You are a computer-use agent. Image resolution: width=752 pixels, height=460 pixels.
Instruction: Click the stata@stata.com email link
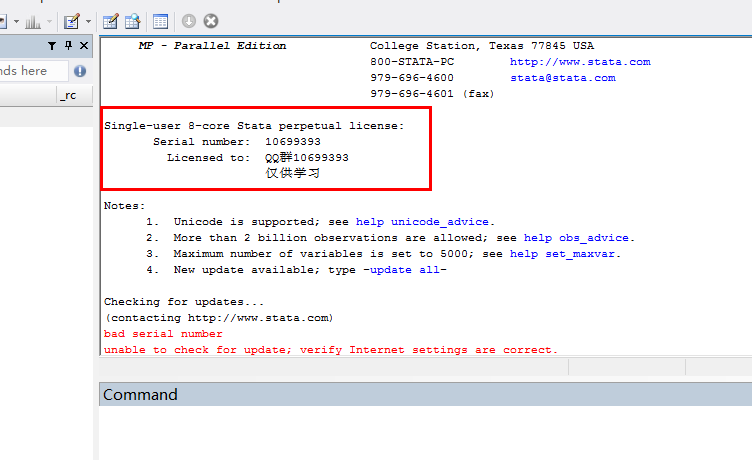(563, 78)
